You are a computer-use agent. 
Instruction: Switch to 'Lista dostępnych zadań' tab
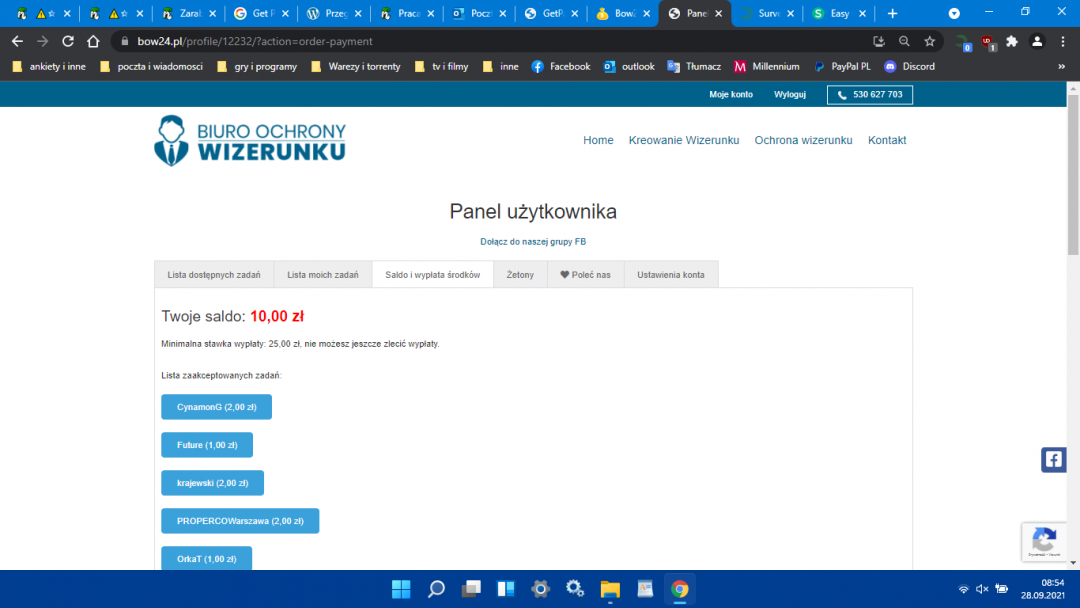pyautogui.click(x=214, y=274)
